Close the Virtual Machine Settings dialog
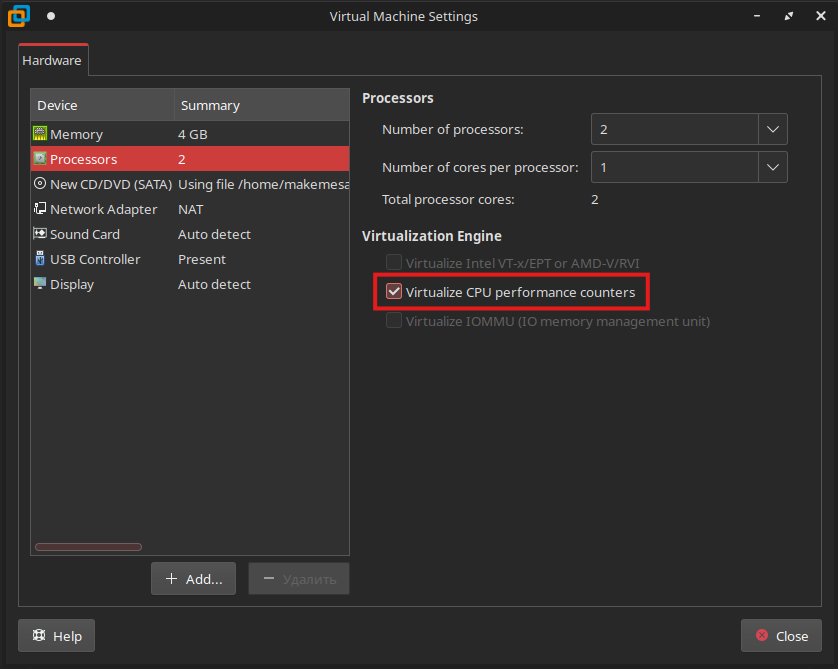The height and width of the screenshot is (669, 838). pos(781,636)
